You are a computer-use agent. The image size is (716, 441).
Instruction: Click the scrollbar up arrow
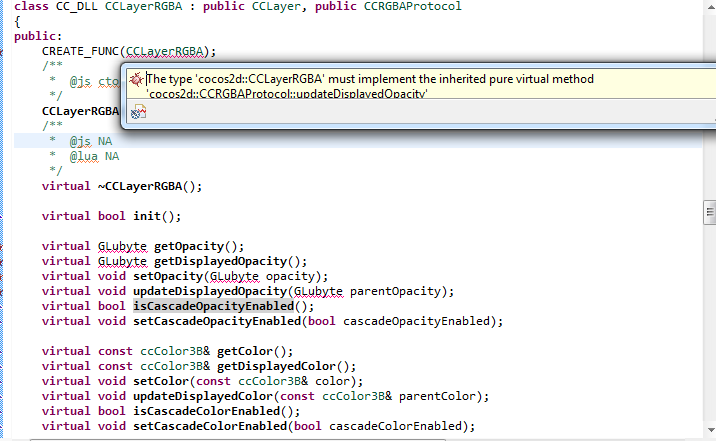[711, 7]
